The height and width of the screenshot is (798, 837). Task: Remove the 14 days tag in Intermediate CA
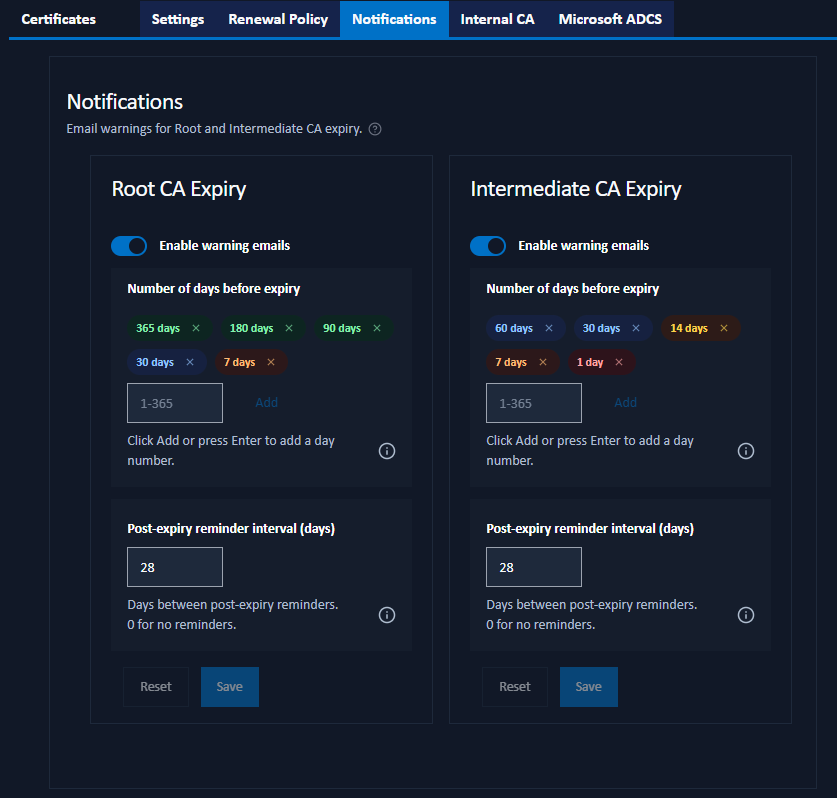click(x=724, y=328)
